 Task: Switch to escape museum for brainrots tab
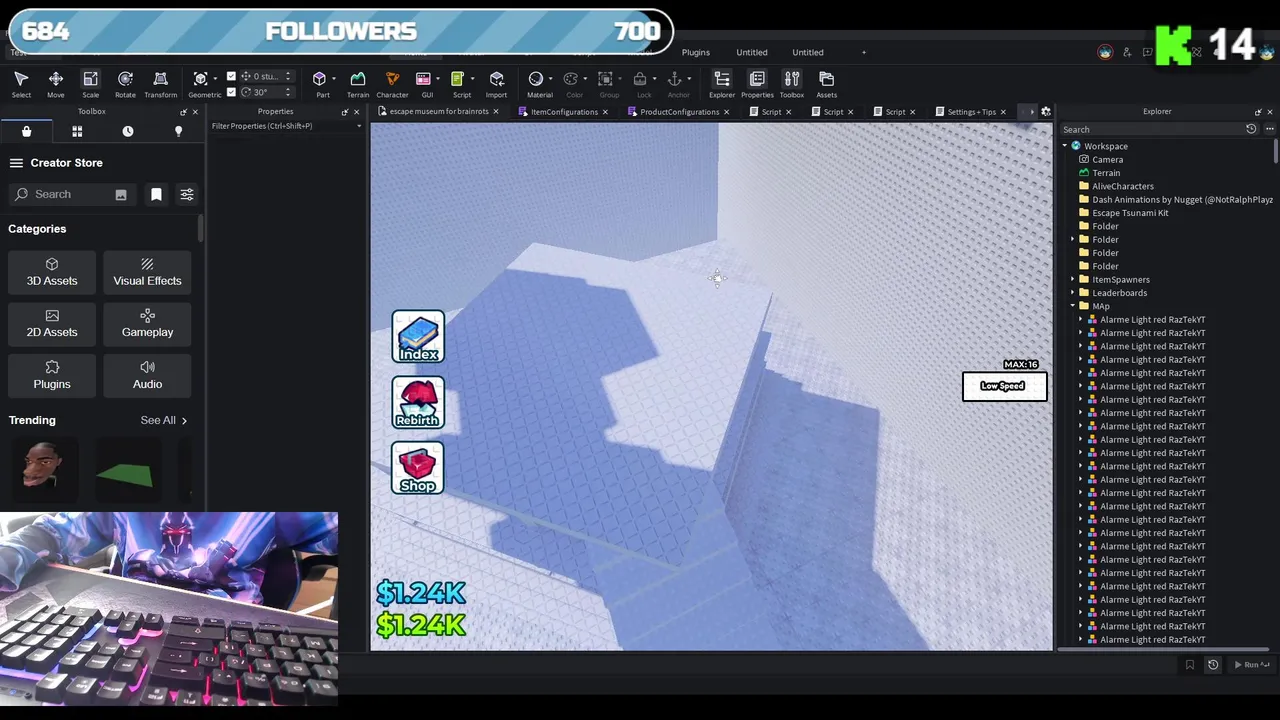439,112
